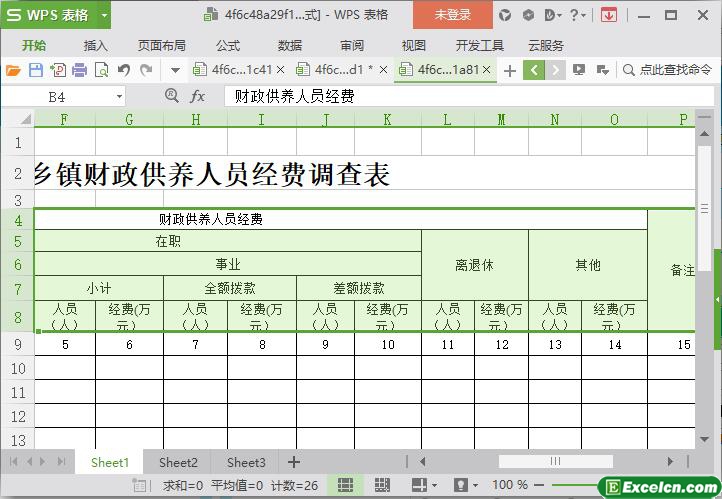
Task: Select column header L
Action: (x=447, y=120)
